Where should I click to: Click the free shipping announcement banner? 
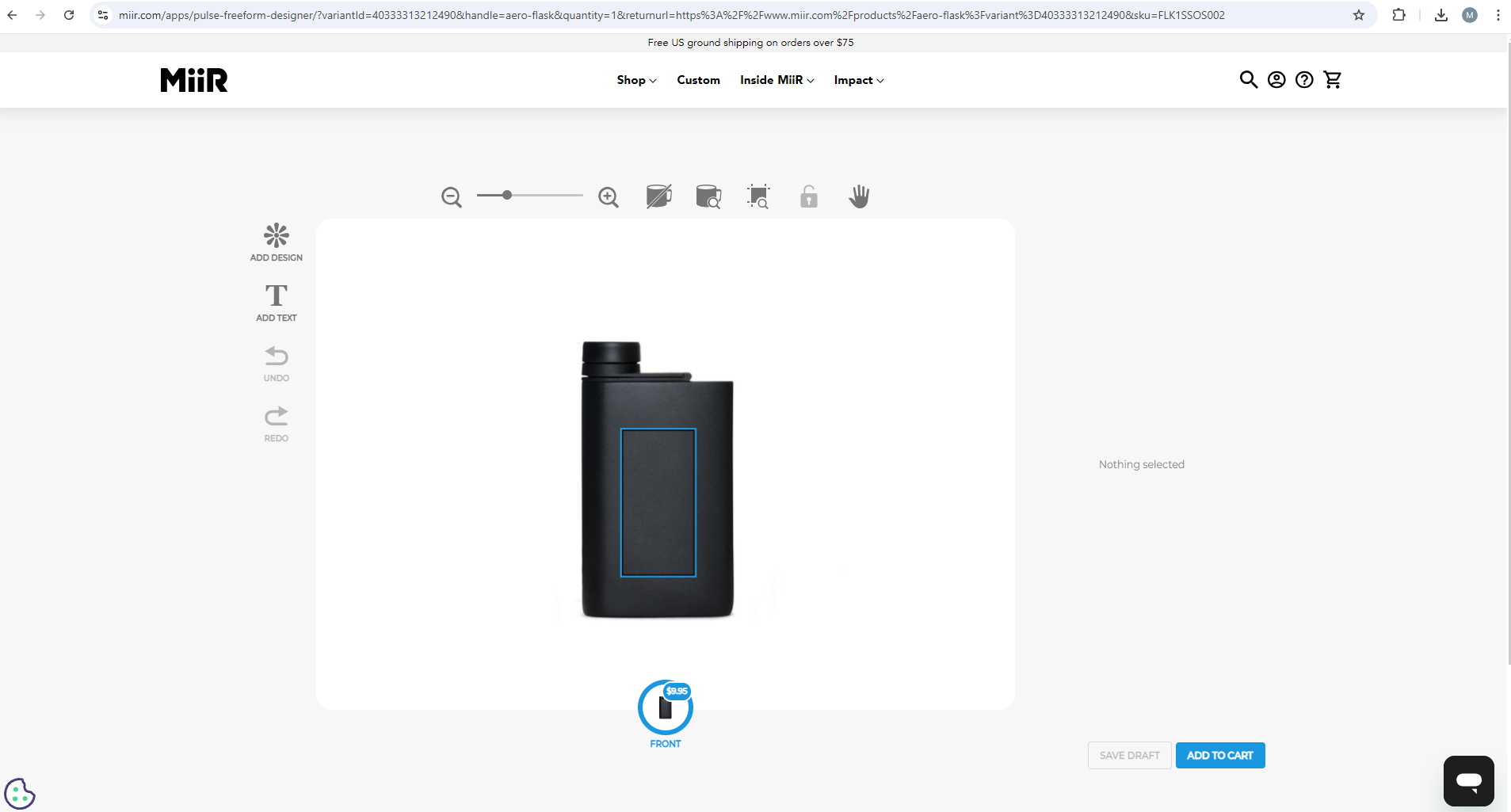[751, 43]
